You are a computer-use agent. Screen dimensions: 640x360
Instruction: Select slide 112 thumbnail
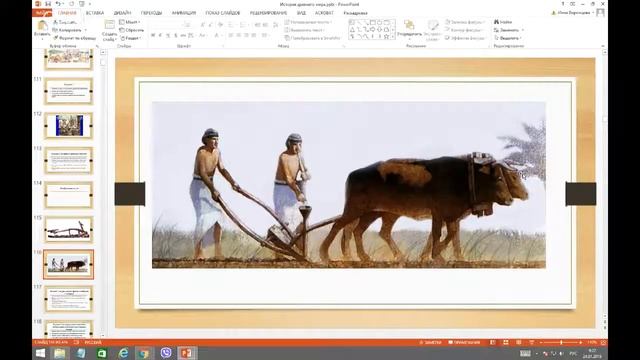point(69,125)
